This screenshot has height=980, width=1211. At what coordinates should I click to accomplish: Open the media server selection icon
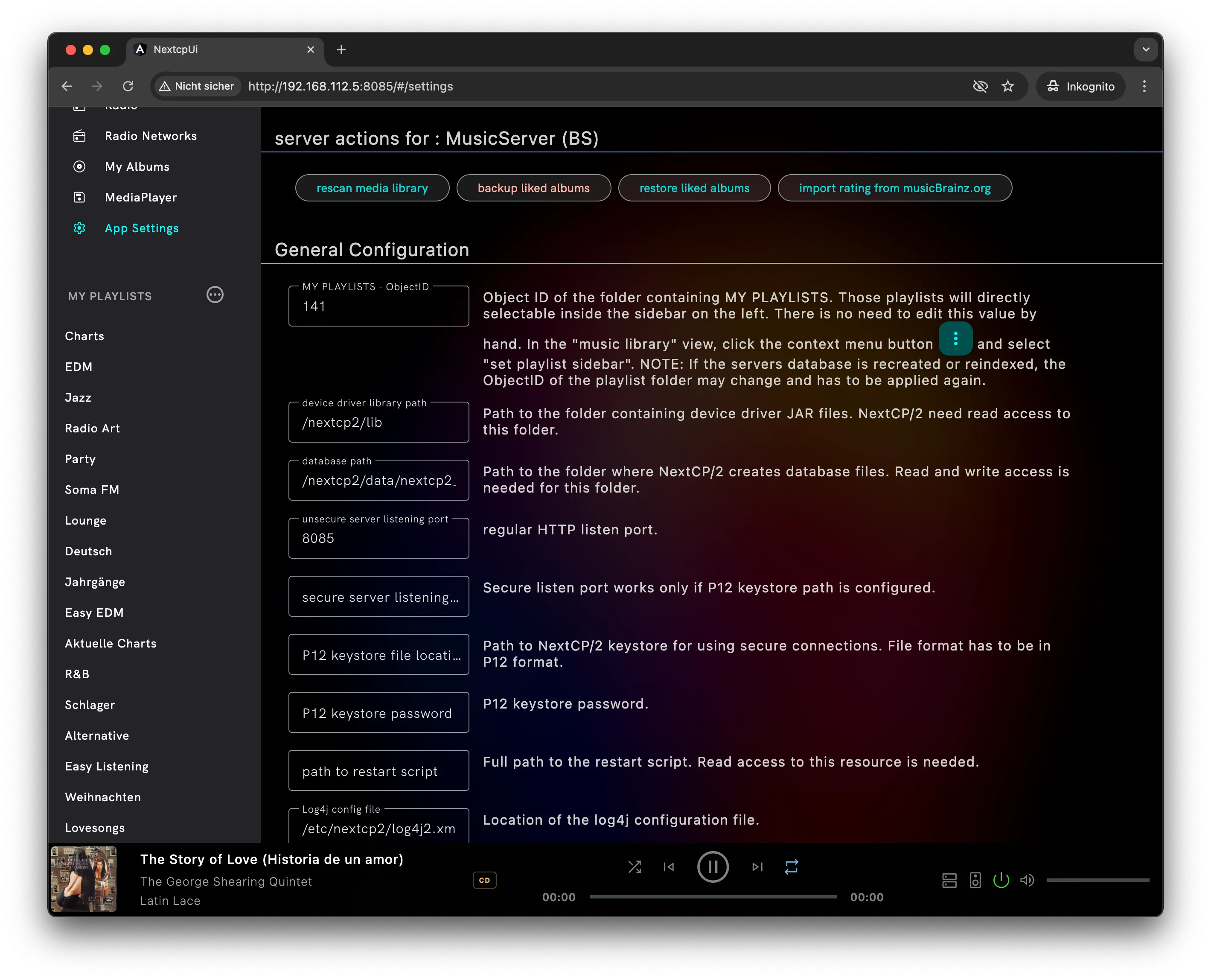coord(949,880)
